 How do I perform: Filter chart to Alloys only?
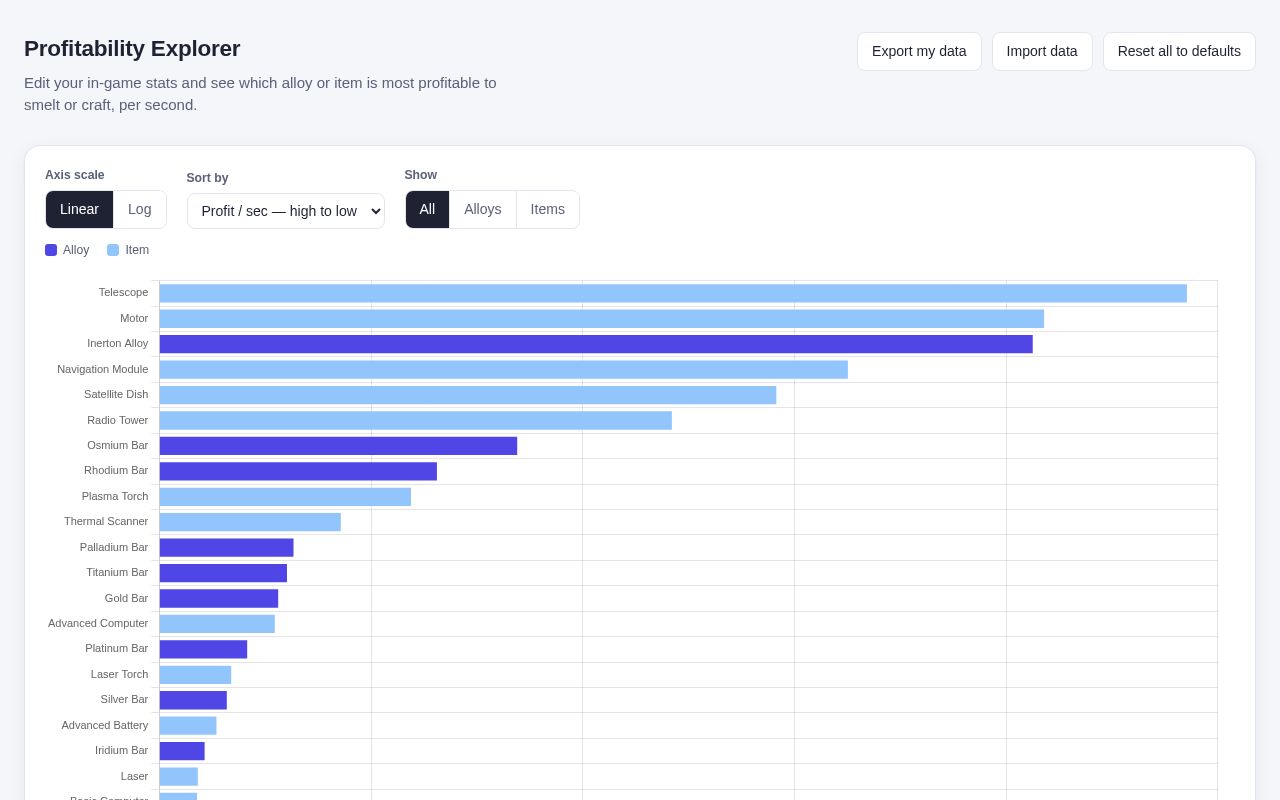click(483, 209)
